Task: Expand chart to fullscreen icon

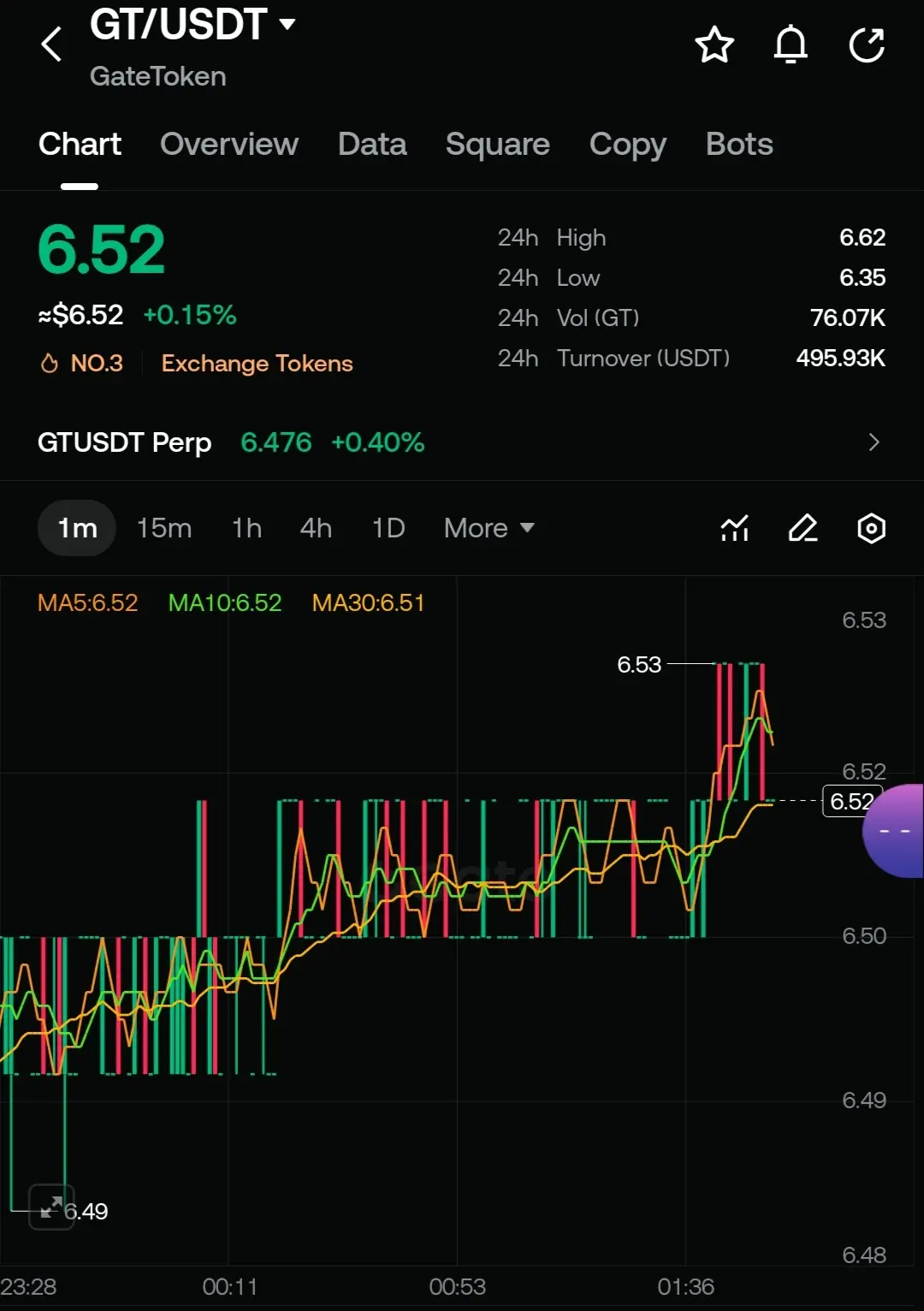Action: point(51,1207)
